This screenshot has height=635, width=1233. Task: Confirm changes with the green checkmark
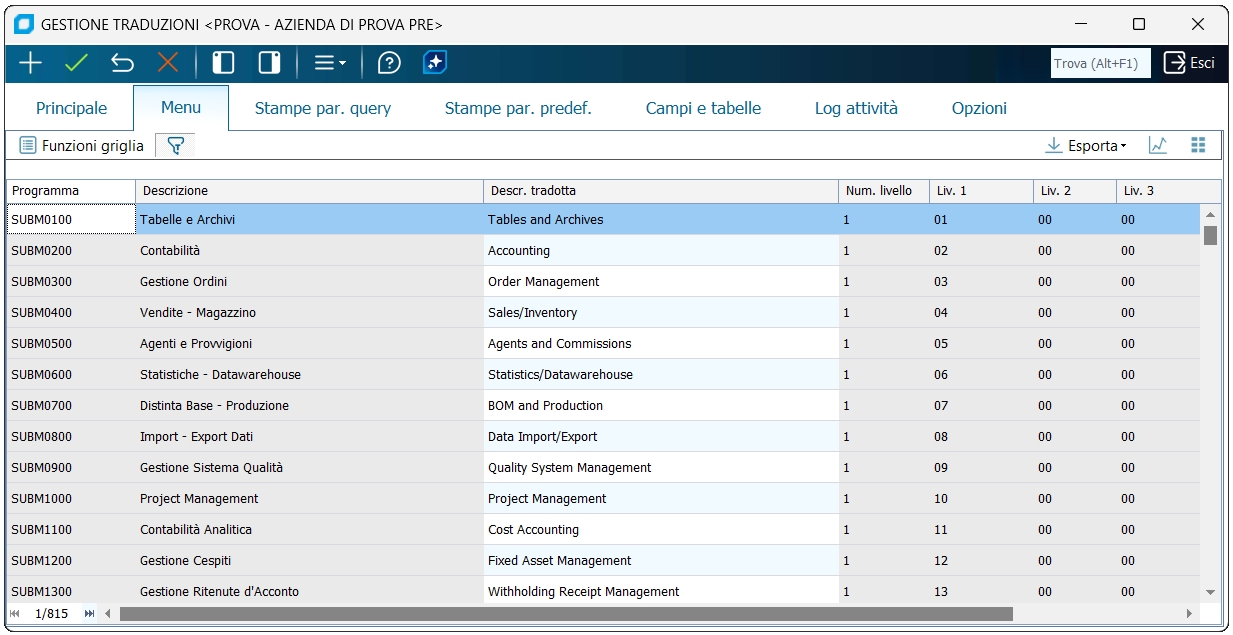pyautogui.click(x=76, y=63)
